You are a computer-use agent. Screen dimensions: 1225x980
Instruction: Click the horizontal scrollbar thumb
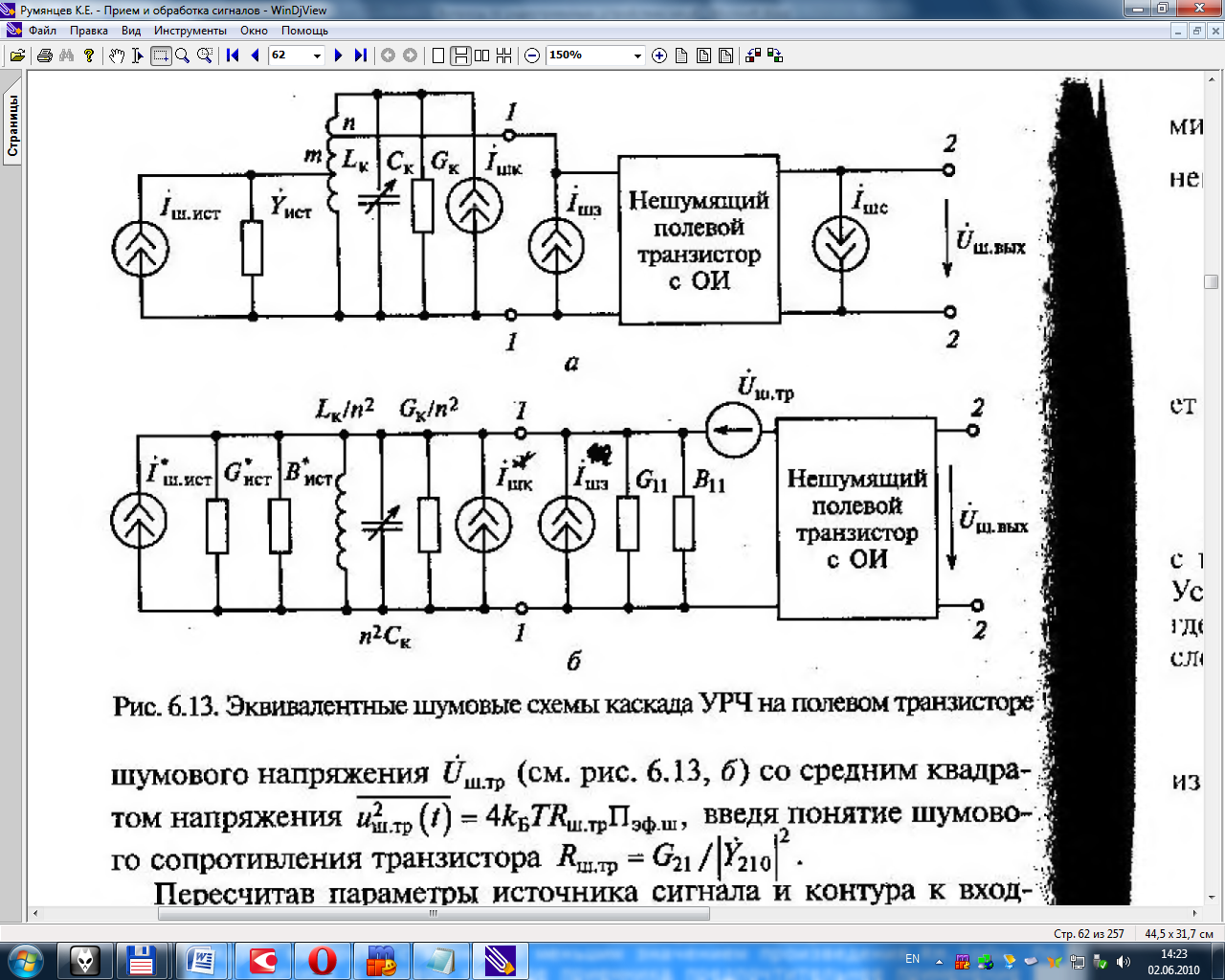[434, 913]
